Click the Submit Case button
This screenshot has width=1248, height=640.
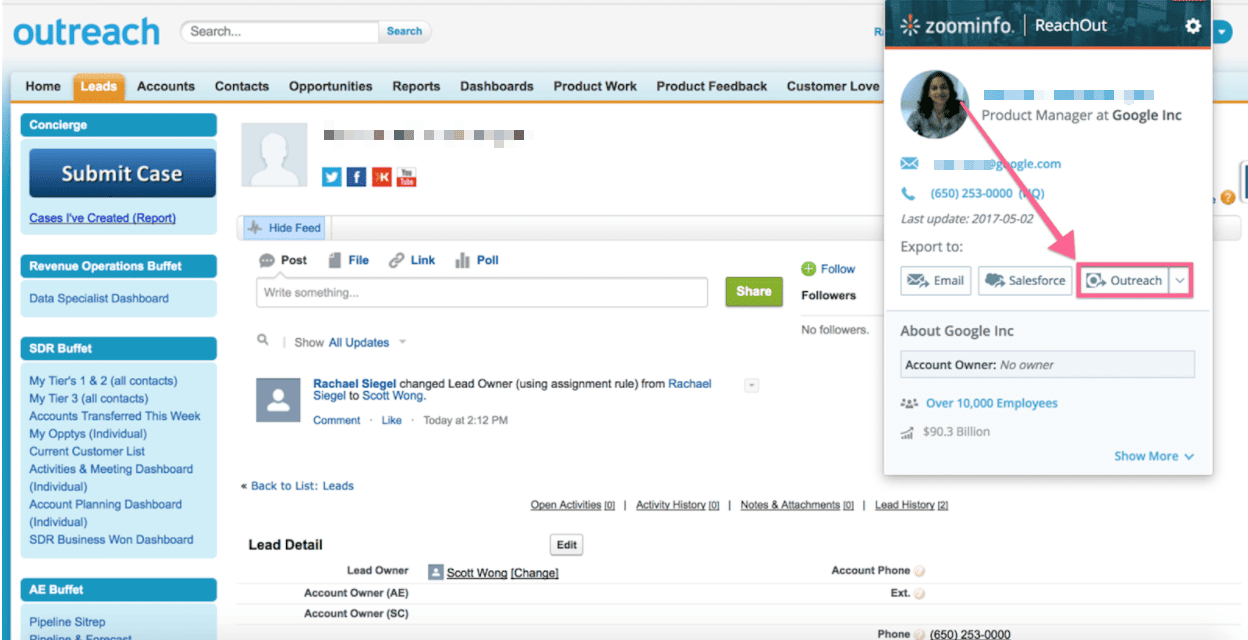tap(122, 173)
